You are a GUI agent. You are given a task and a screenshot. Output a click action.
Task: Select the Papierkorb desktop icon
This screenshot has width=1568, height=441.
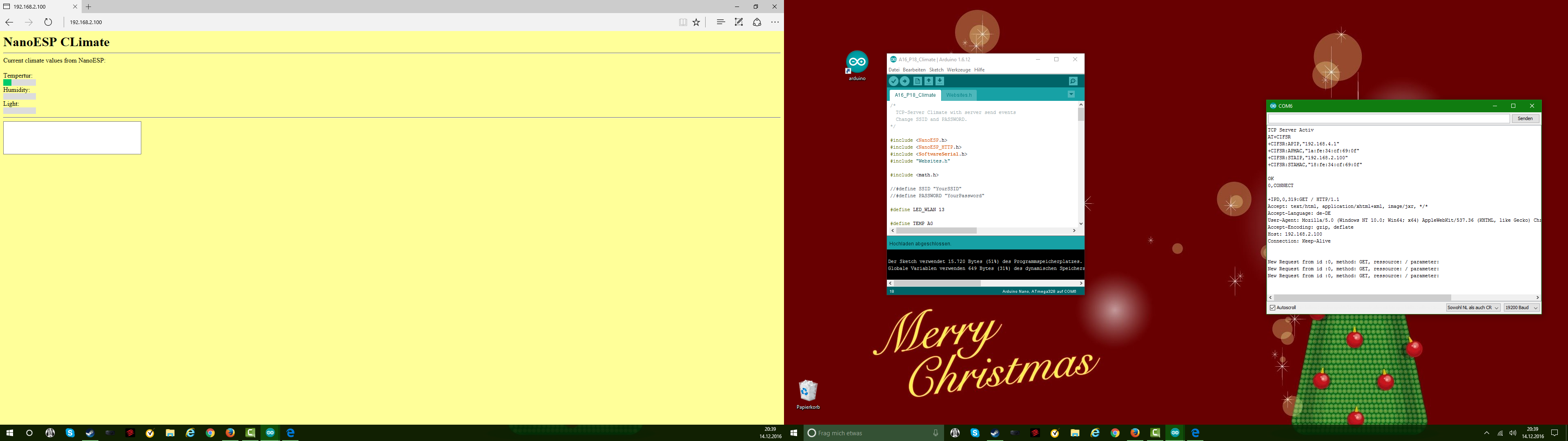(x=808, y=395)
